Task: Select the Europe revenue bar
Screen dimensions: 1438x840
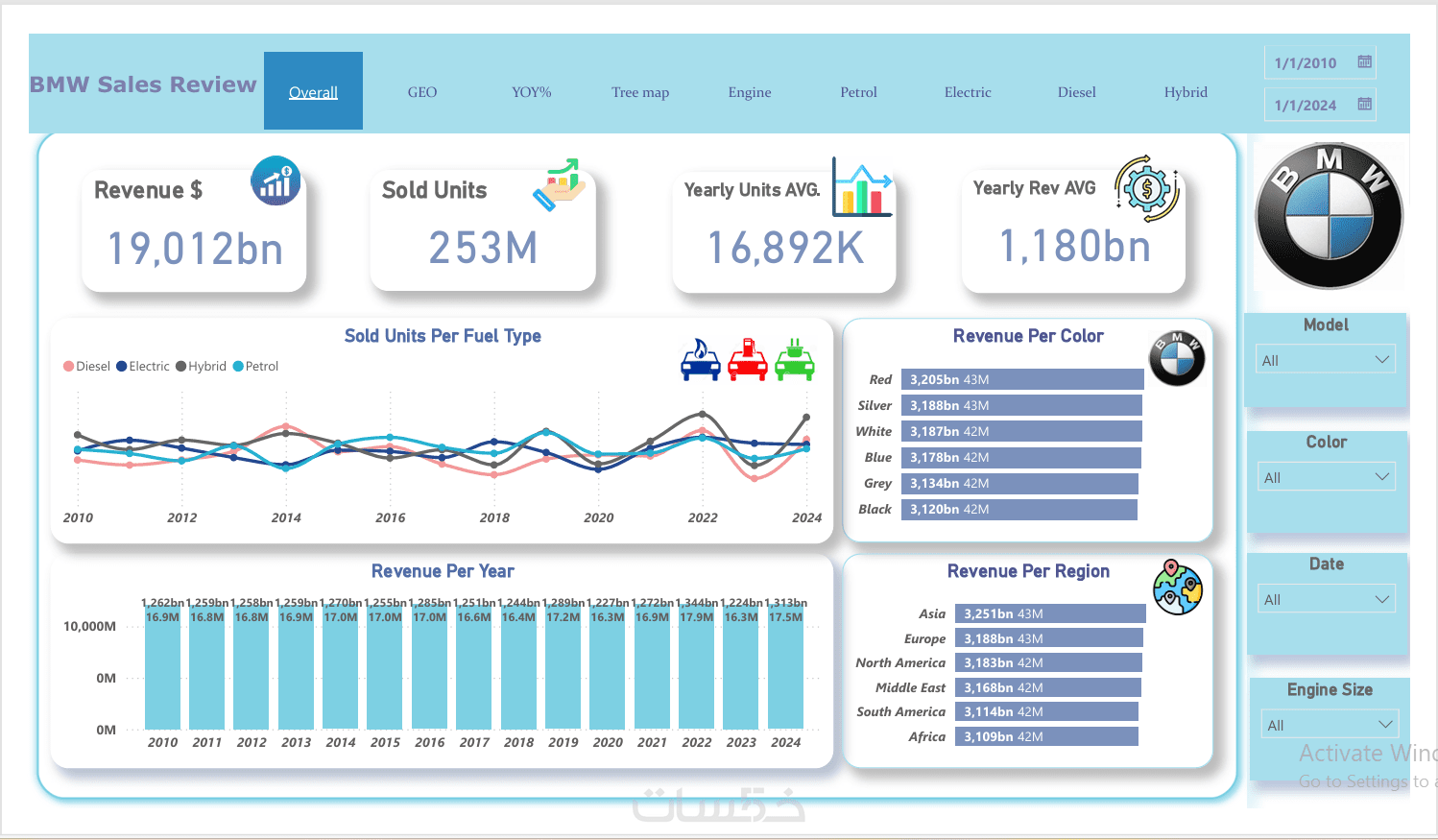Action: click(x=1049, y=638)
